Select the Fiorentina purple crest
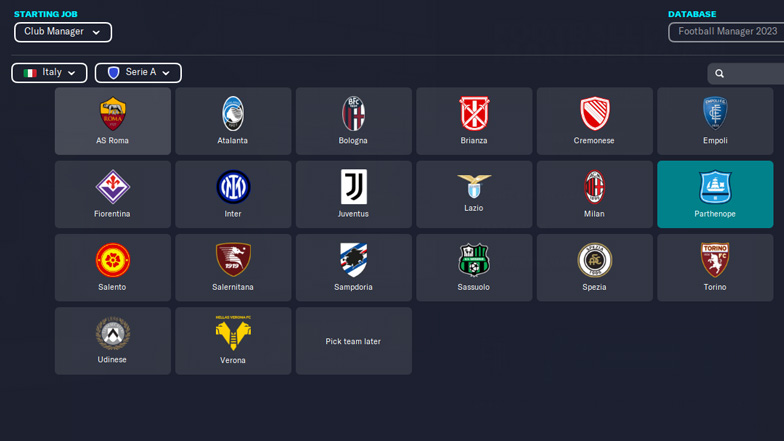This screenshot has height=441, width=784. tap(112, 187)
